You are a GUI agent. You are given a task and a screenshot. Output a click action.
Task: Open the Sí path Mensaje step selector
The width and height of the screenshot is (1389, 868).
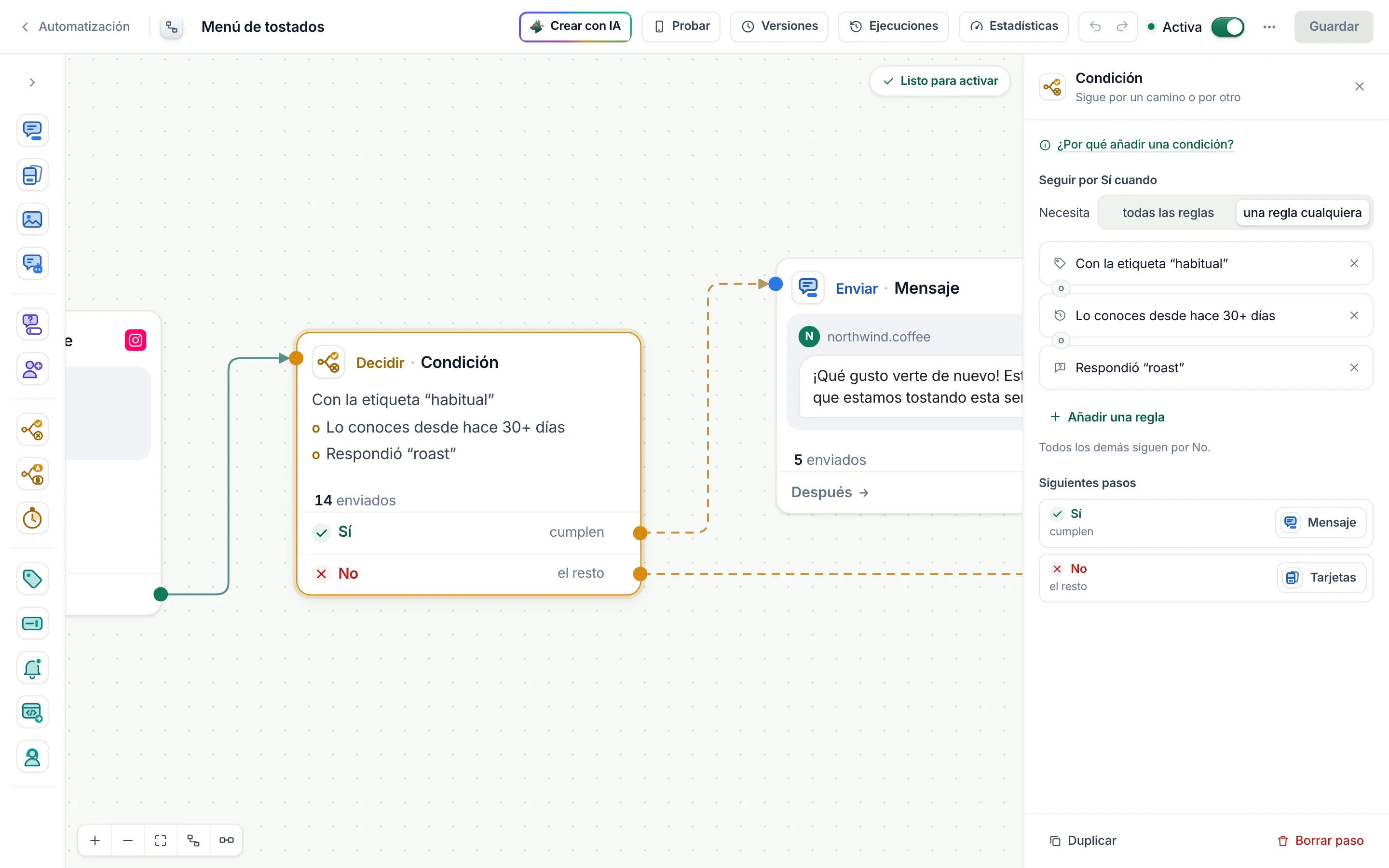pyautogui.click(x=1320, y=522)
